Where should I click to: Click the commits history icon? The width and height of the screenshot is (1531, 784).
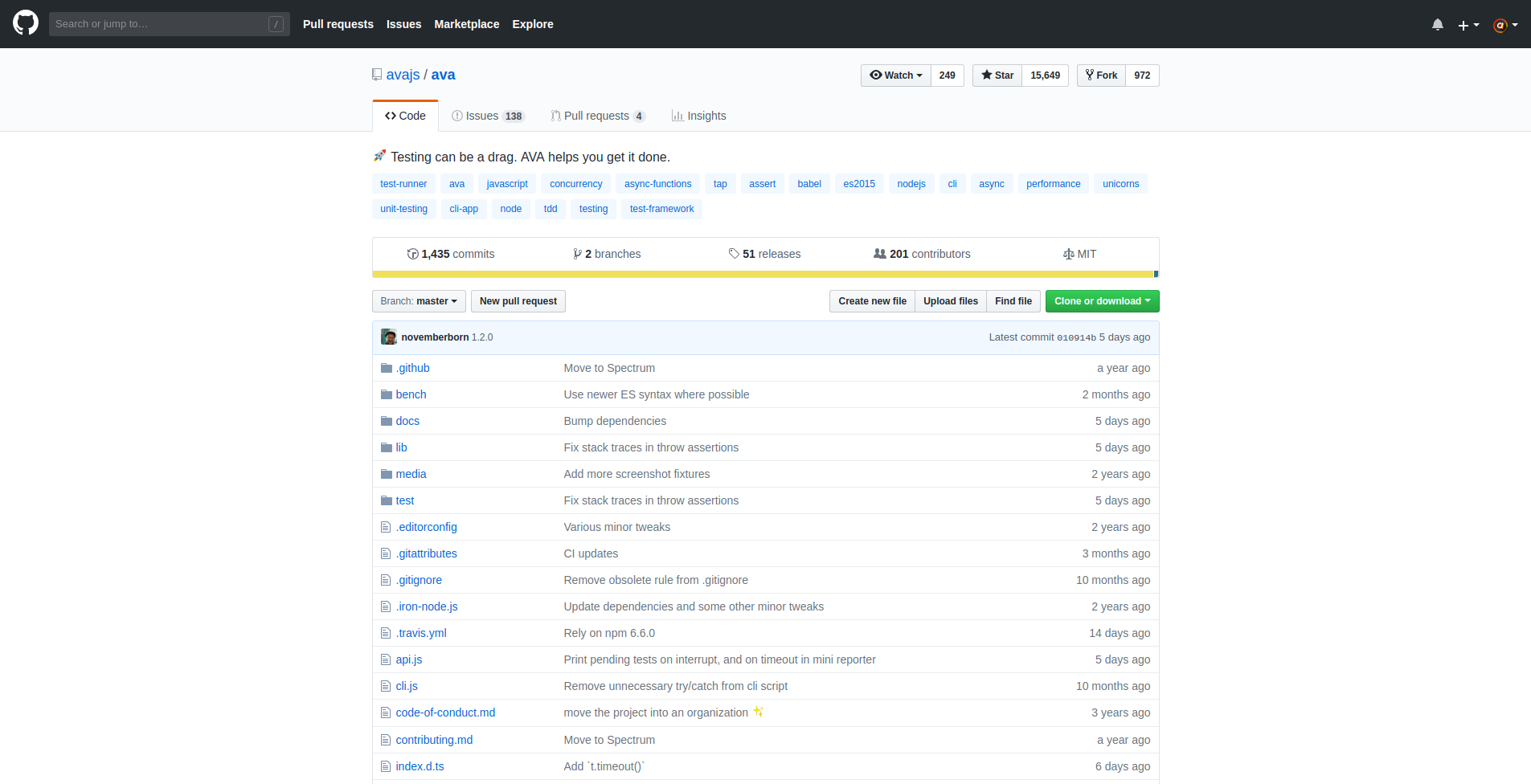(412, 254)
